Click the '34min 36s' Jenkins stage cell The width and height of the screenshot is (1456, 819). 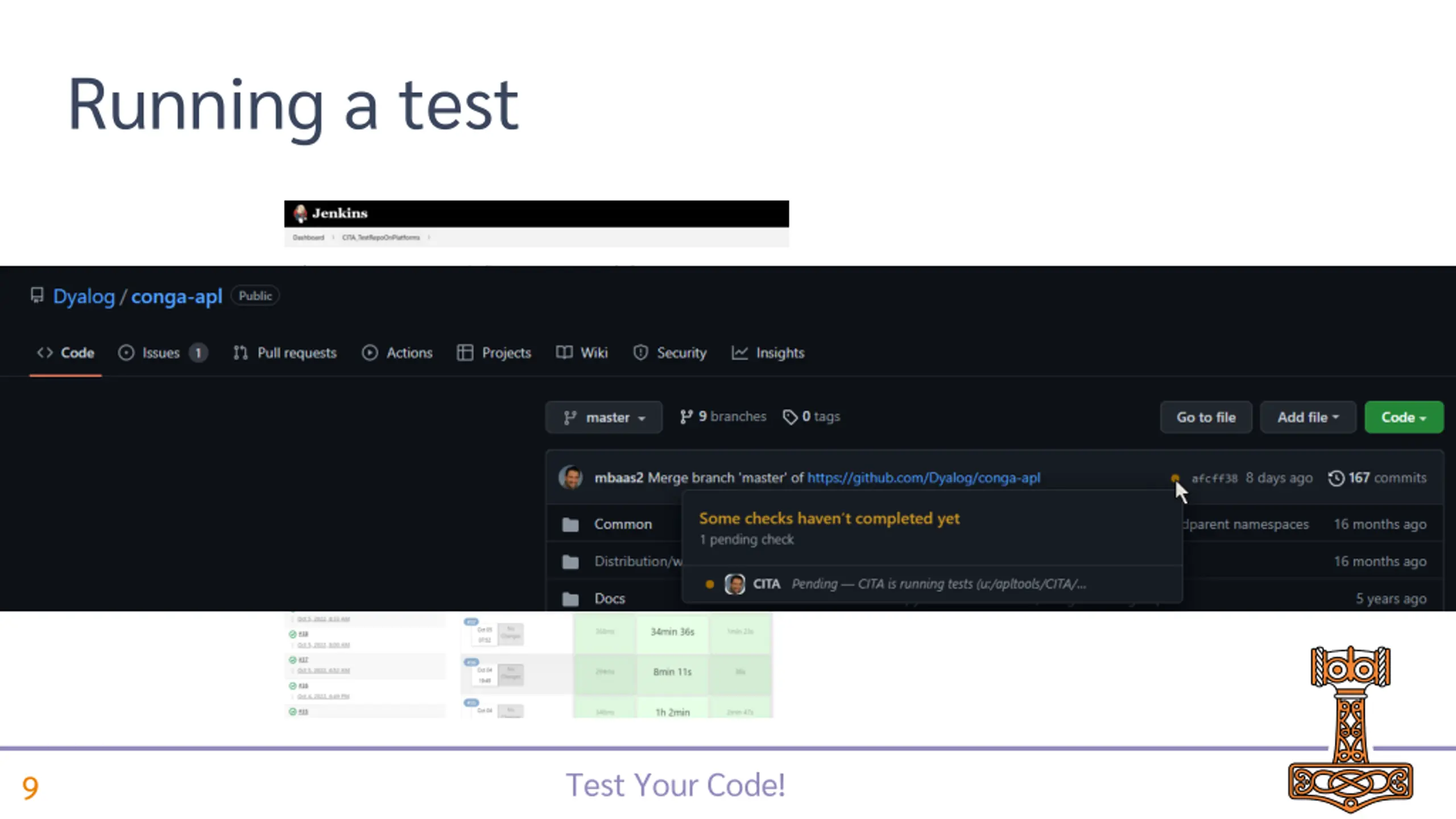click(672, 632)
